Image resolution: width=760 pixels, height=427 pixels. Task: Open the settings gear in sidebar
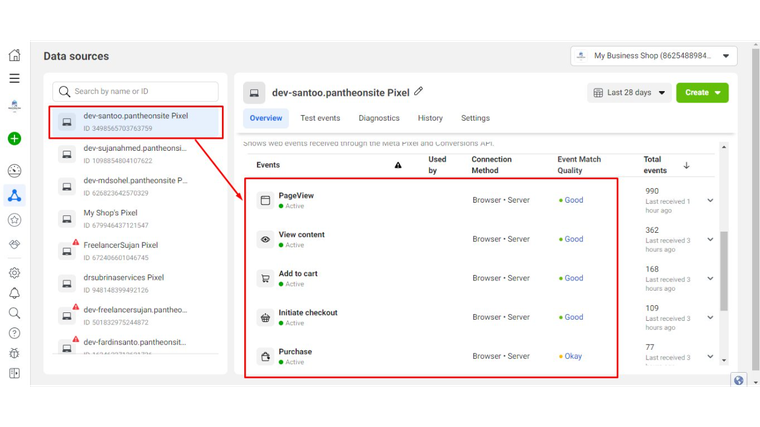click(14, 272)
